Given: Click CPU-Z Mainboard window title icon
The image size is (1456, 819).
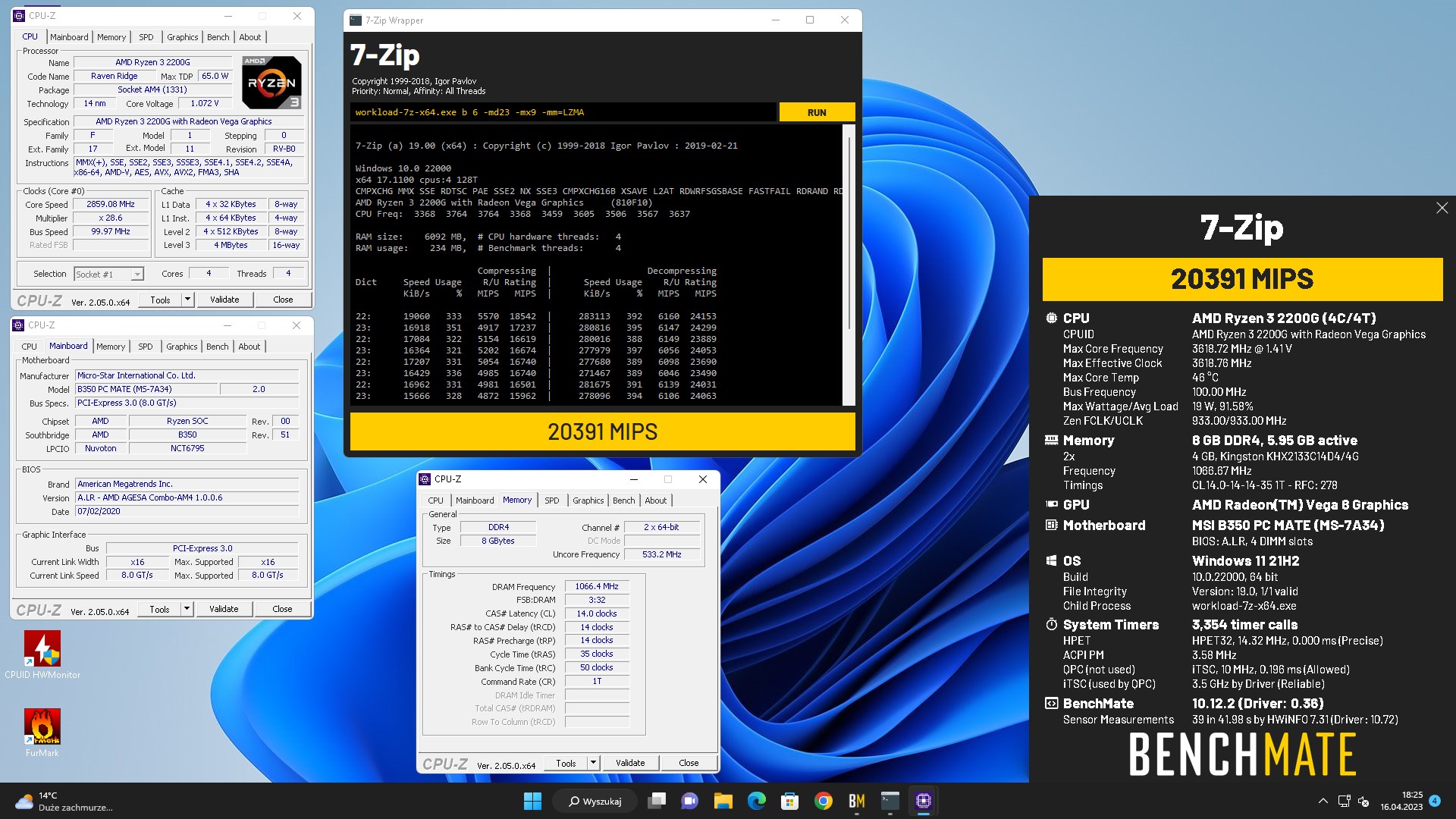Looking at the screenshot, I should click(x=19, y=325).
